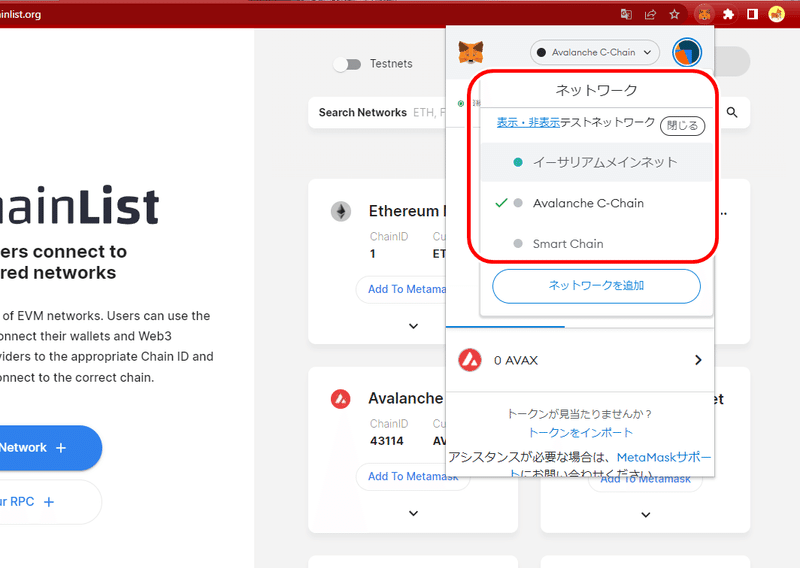Screen dimensions: 800x568
Task: Expand the Avalanche card details chevron
Action: [x=414, y=513]
